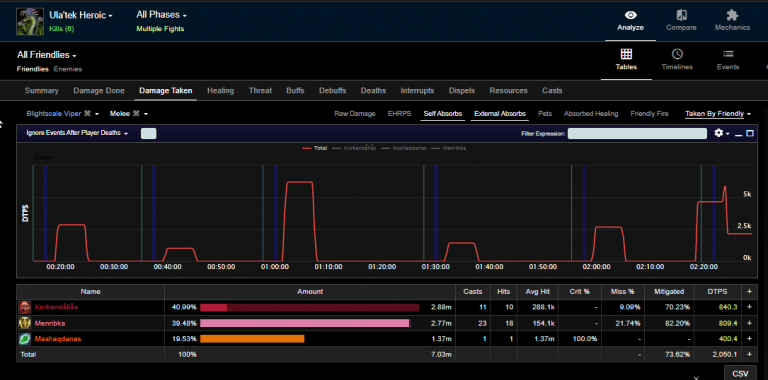Toggle Mashaqdanas series in graph legend

[404, 148]
